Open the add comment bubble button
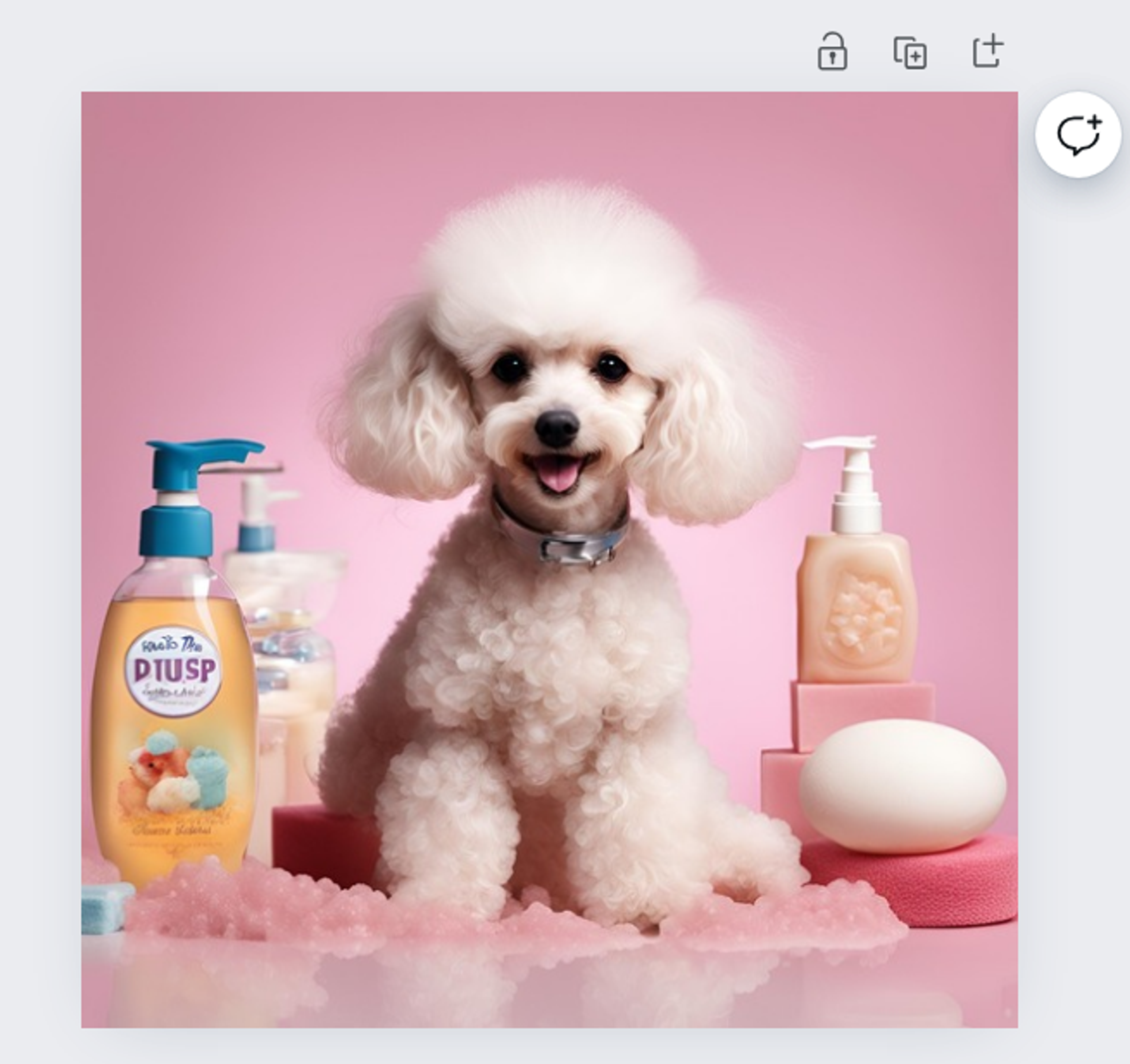The image size is (1130, 1064). 1078,135
